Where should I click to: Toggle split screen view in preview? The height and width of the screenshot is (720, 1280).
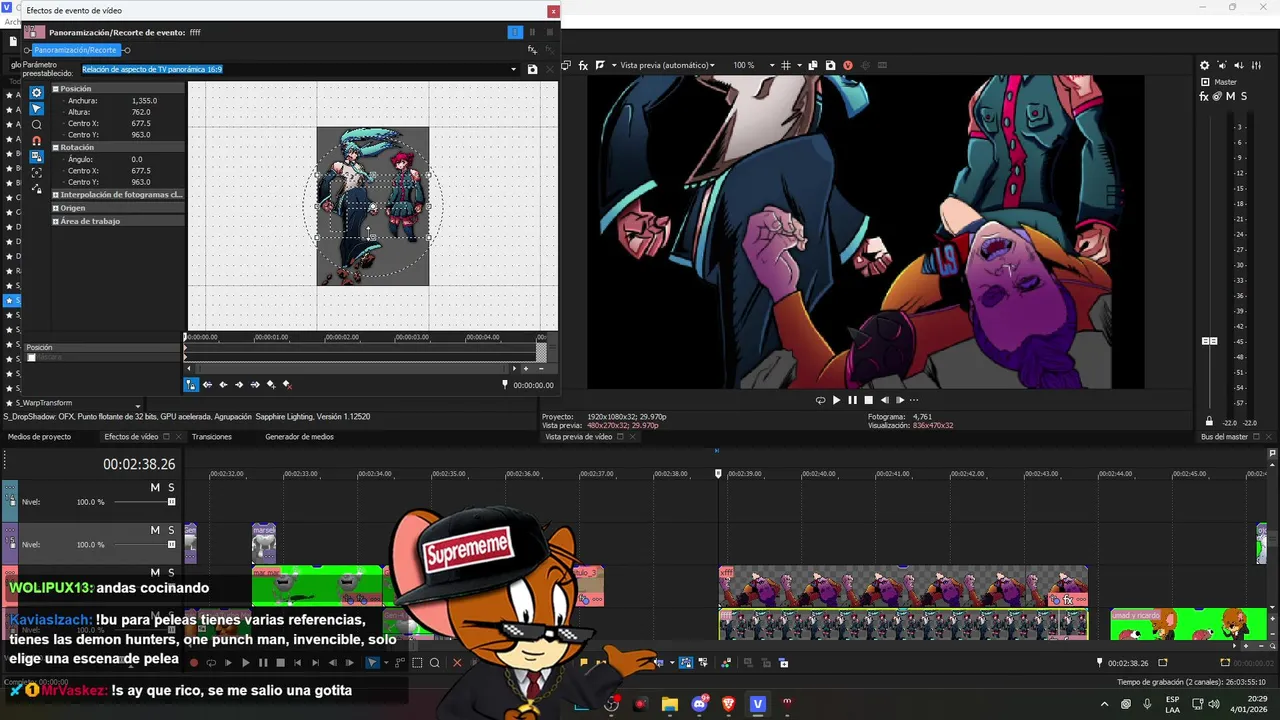click(600, 65)
